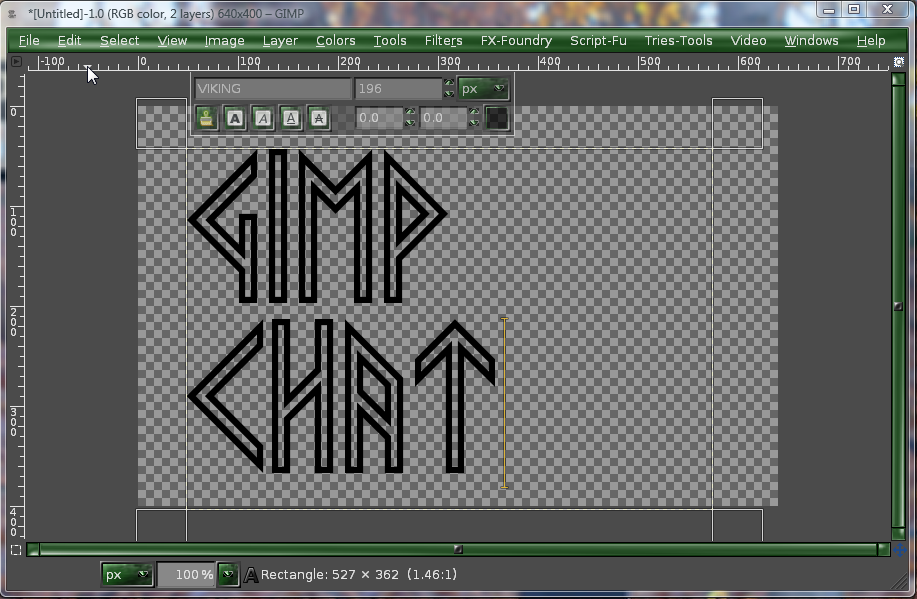Click the font size field showing 196
The height and width of the screenshot is (599, 917).
(x=398, y=89)
